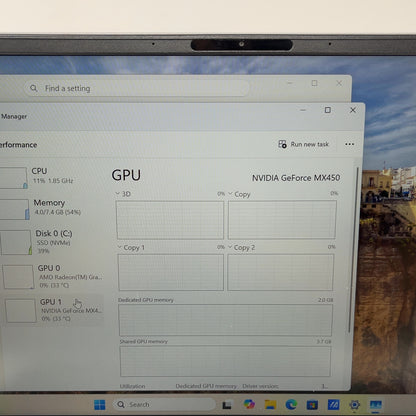The height and width of the screenshot is (416, 416).
Task: Minimize the Task Manager window
Action: click(x=303, y=110)
